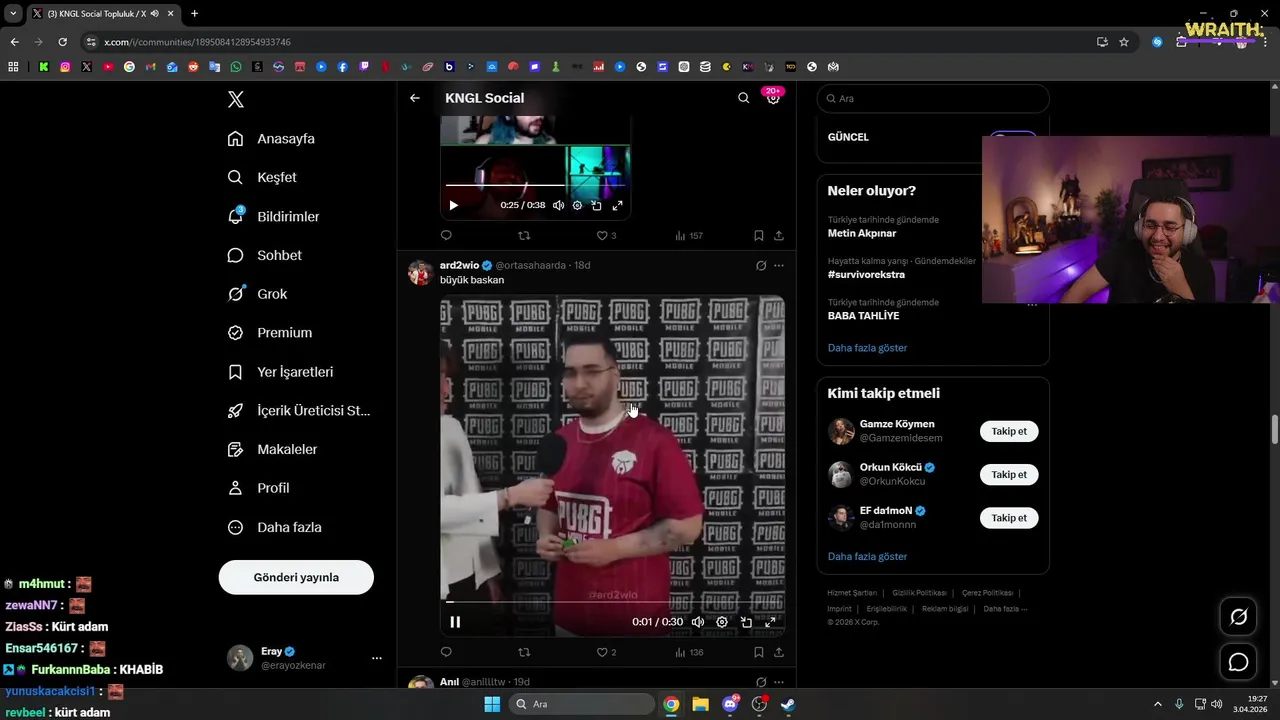Click the Gönderi yayınla button

(x=296, y=577)
